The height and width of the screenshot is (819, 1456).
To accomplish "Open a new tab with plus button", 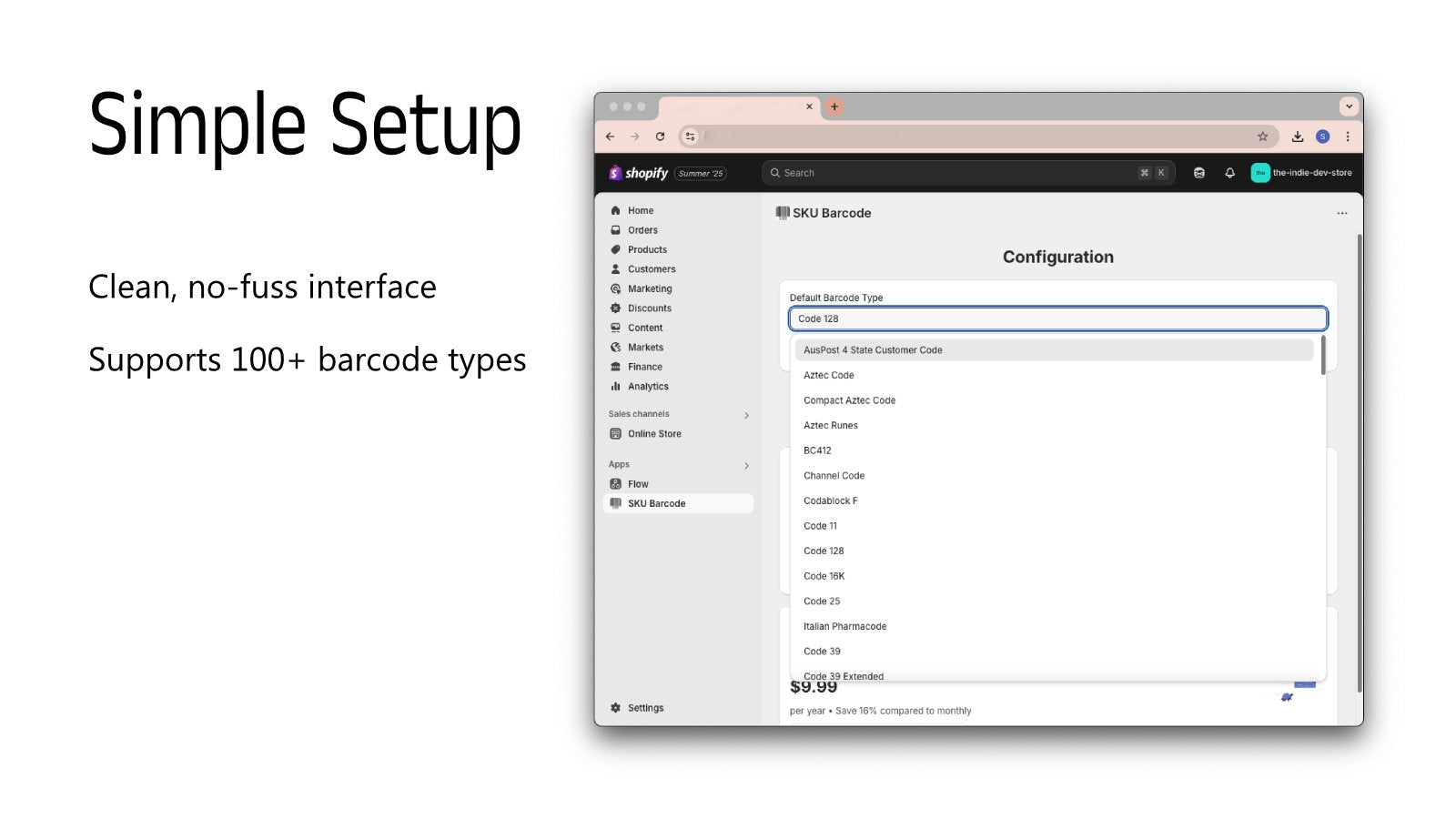I will click(834, 106).
